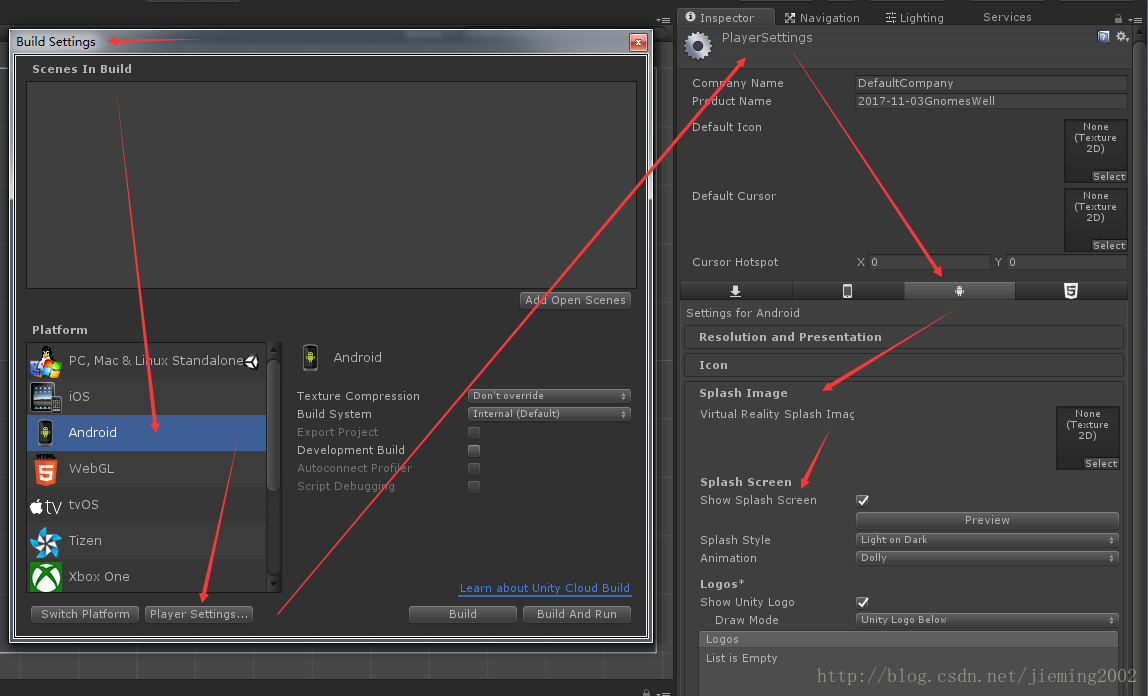Select the iOS platform row
1148x696 pixels.
point(146,397)
